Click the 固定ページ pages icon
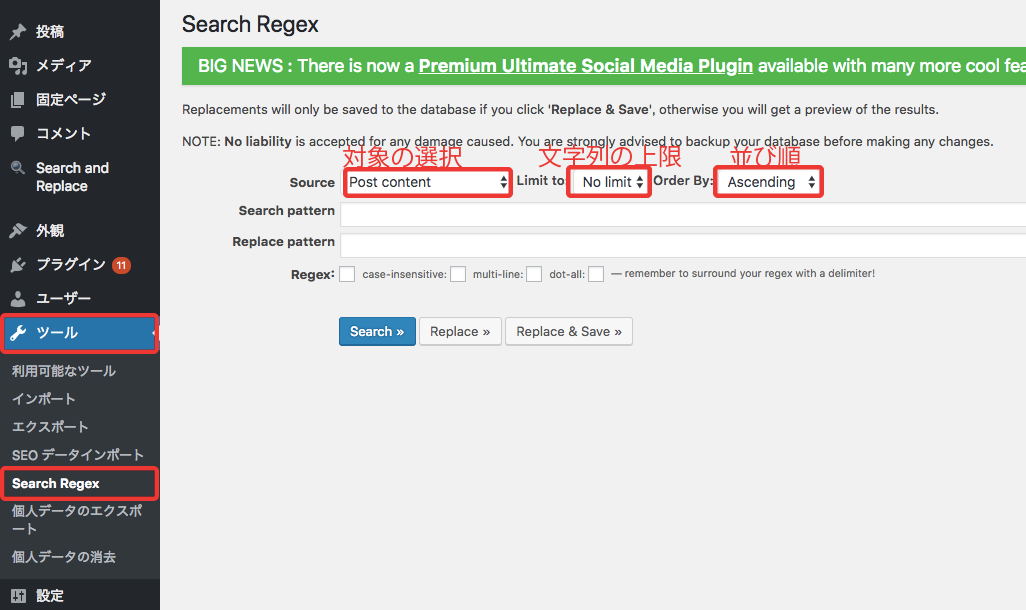Screen dimensions: 1026x610 tap(18, 100)
